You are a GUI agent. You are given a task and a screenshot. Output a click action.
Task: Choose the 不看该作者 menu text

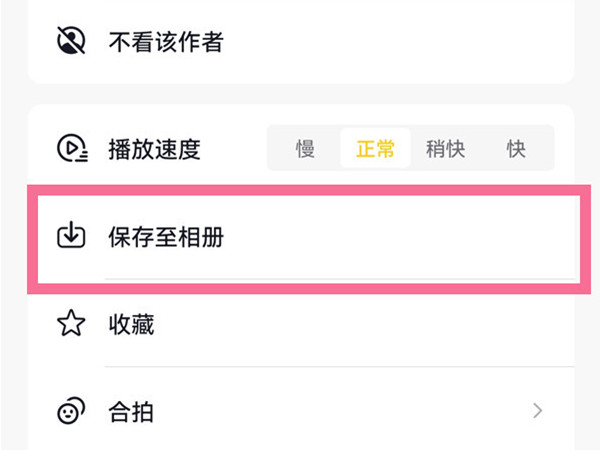pyautogui.click(x=165, y=41)
